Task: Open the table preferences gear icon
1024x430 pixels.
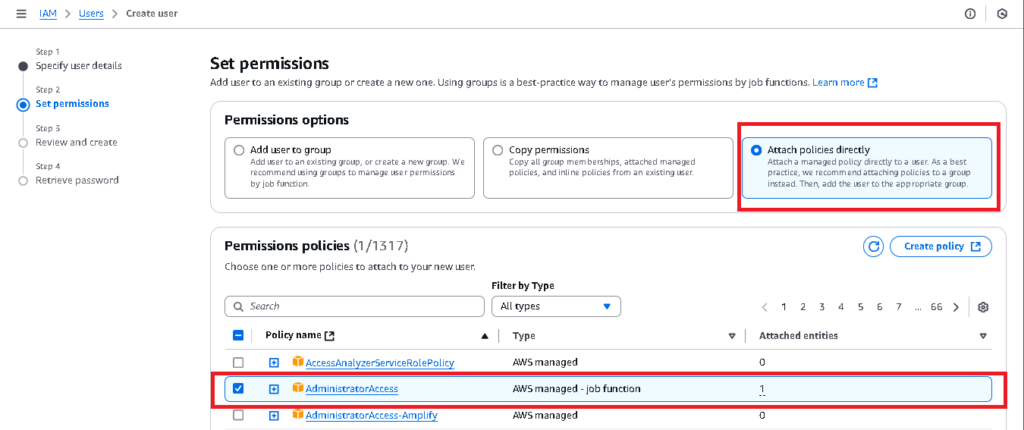Action: click(984, 307)
